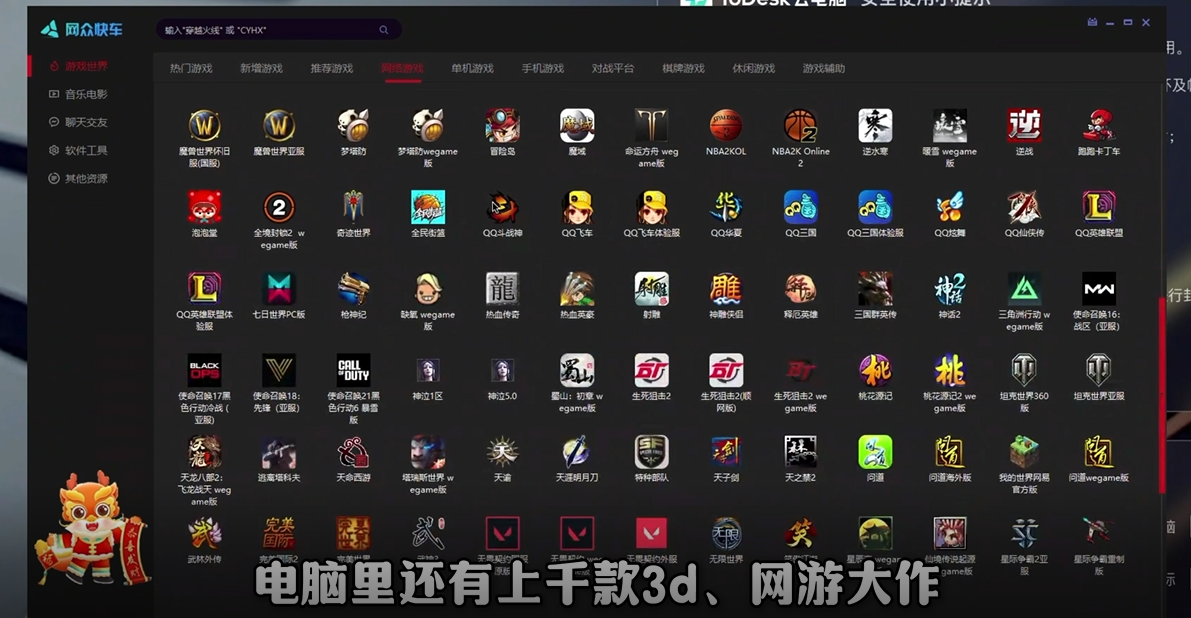The height and width of the screenshot is (618, 1191).
Task: Open the skin icon in title bar
Action: 1092,23
